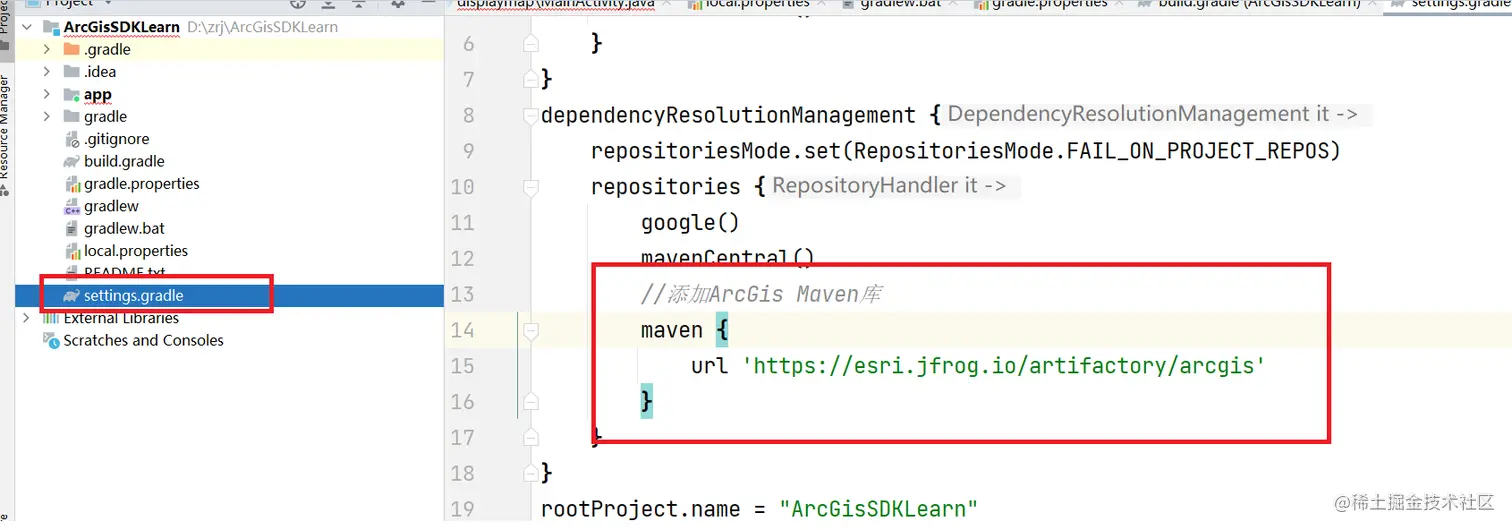
Task: Click the ArcGisSDKLearn root project icon
Action: (51, 27)
